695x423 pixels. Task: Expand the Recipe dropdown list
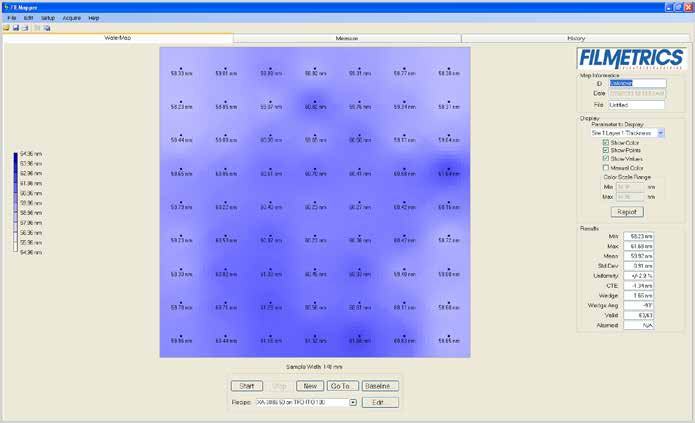click(353, 402)
